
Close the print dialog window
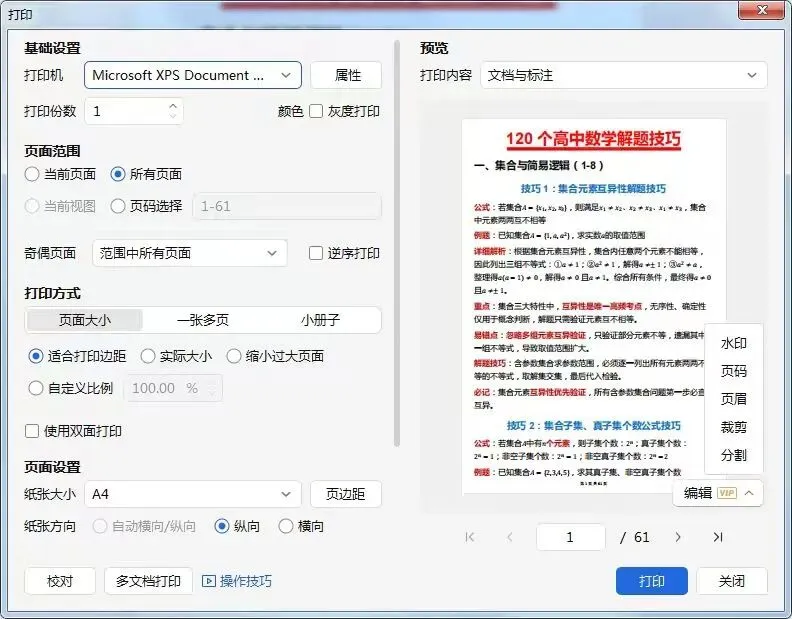[763, 10]
